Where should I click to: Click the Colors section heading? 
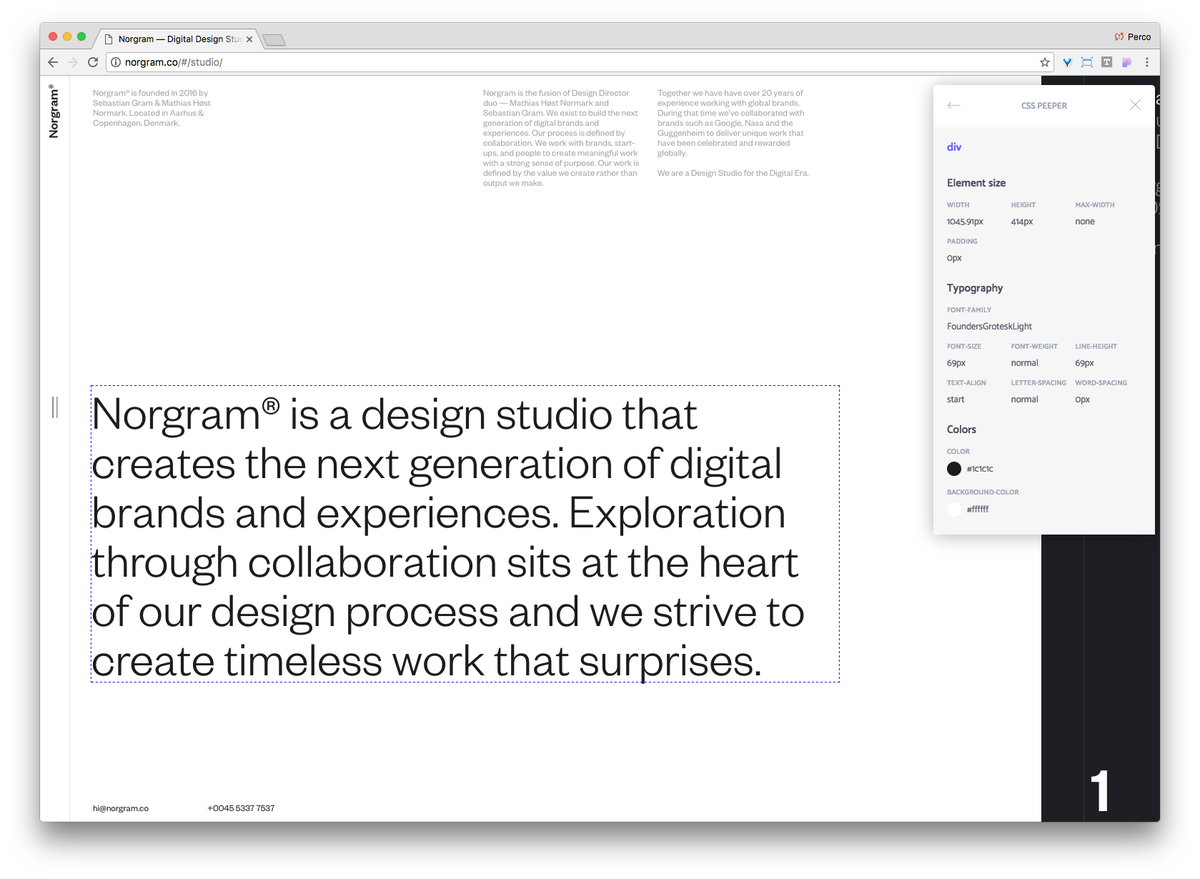coord(962,429)
